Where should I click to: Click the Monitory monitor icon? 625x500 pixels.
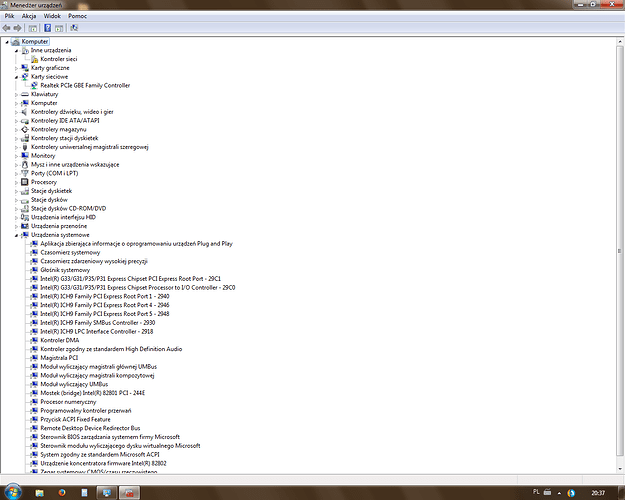coord(25,156)
